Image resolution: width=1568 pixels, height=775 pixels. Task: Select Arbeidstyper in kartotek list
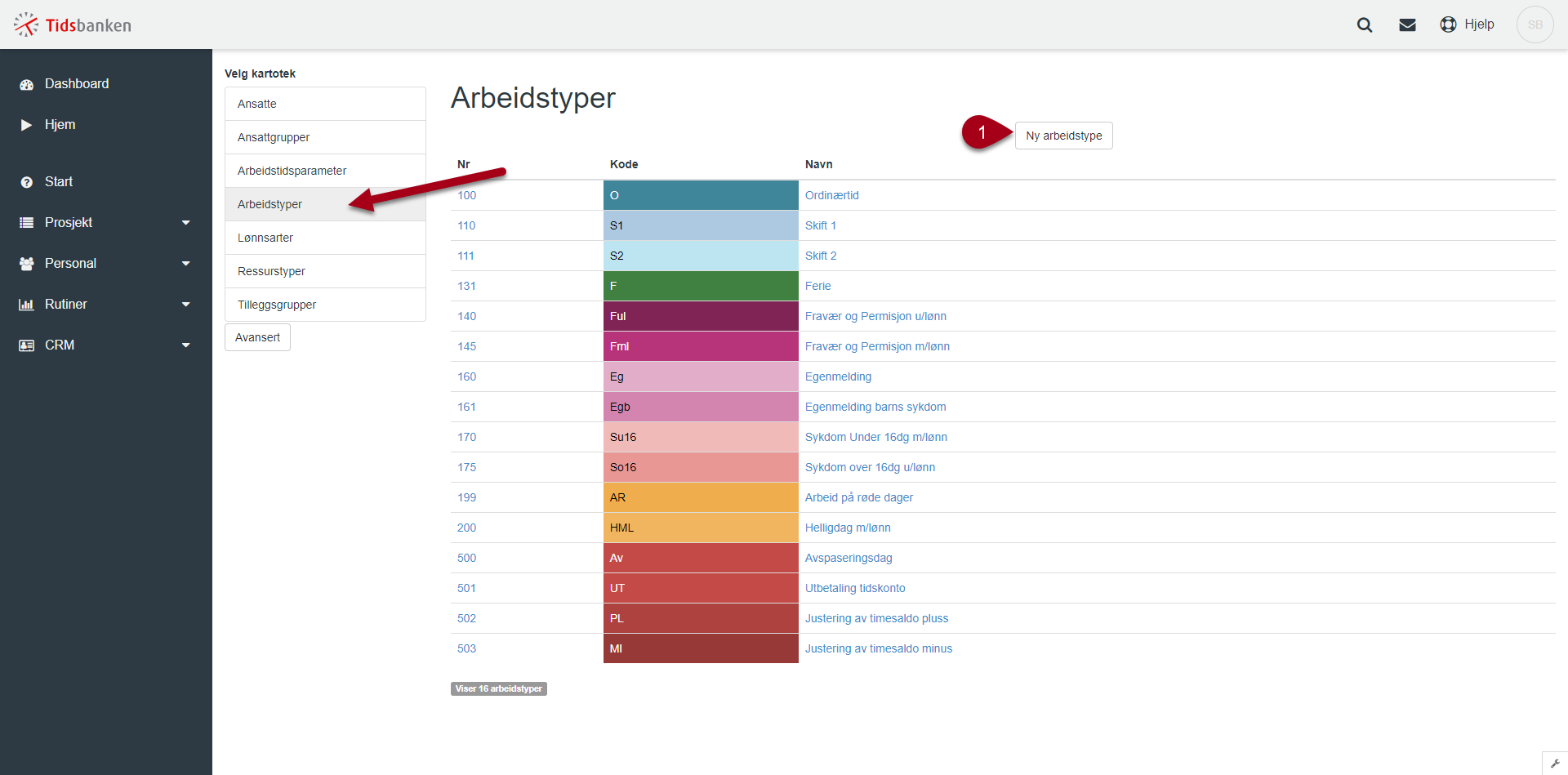click(325, 204)
